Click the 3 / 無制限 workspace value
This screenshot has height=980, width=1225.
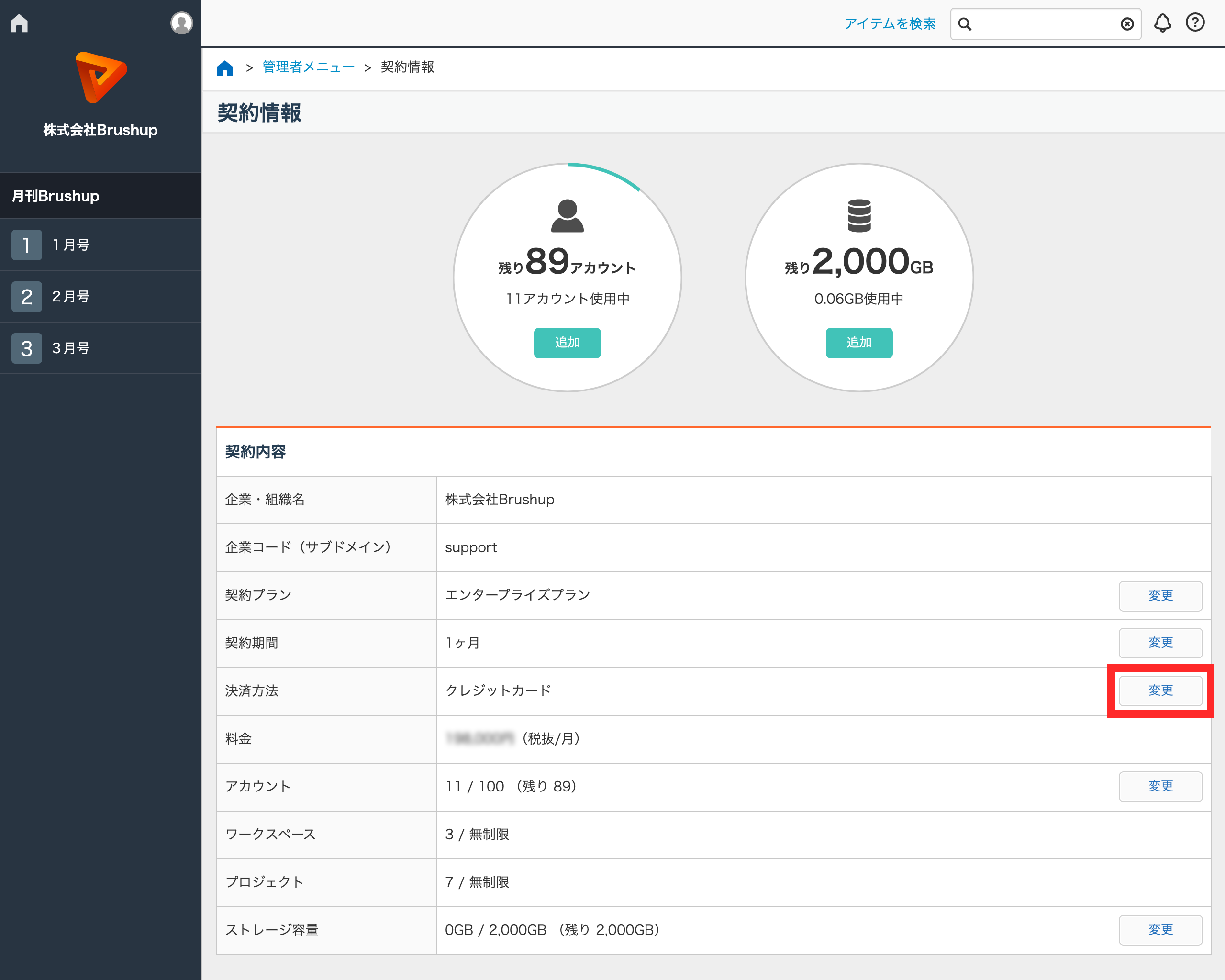pos(477,835)
